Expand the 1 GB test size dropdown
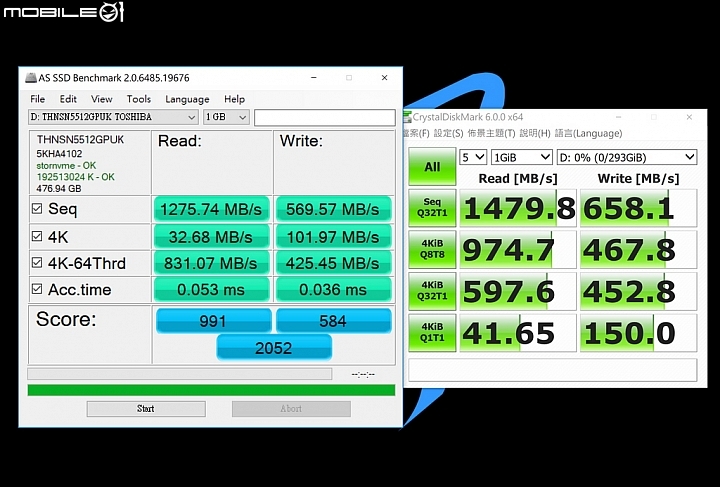The width and height of the screenshot is (720, 487). 226,118
